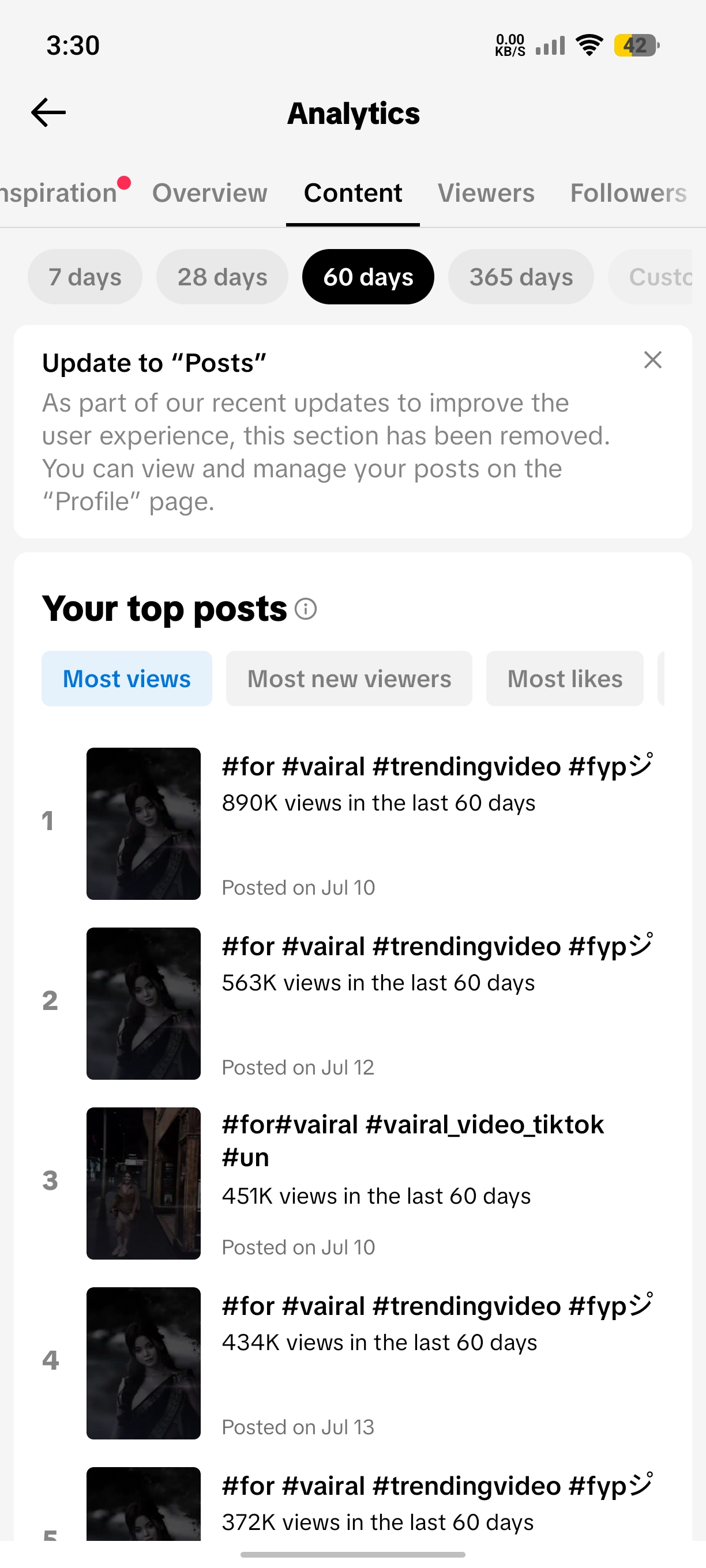The height and width of the screenshot is (1568, 706).
Task: Tap the Wi-Fi status icon
Action: point(589,46)
